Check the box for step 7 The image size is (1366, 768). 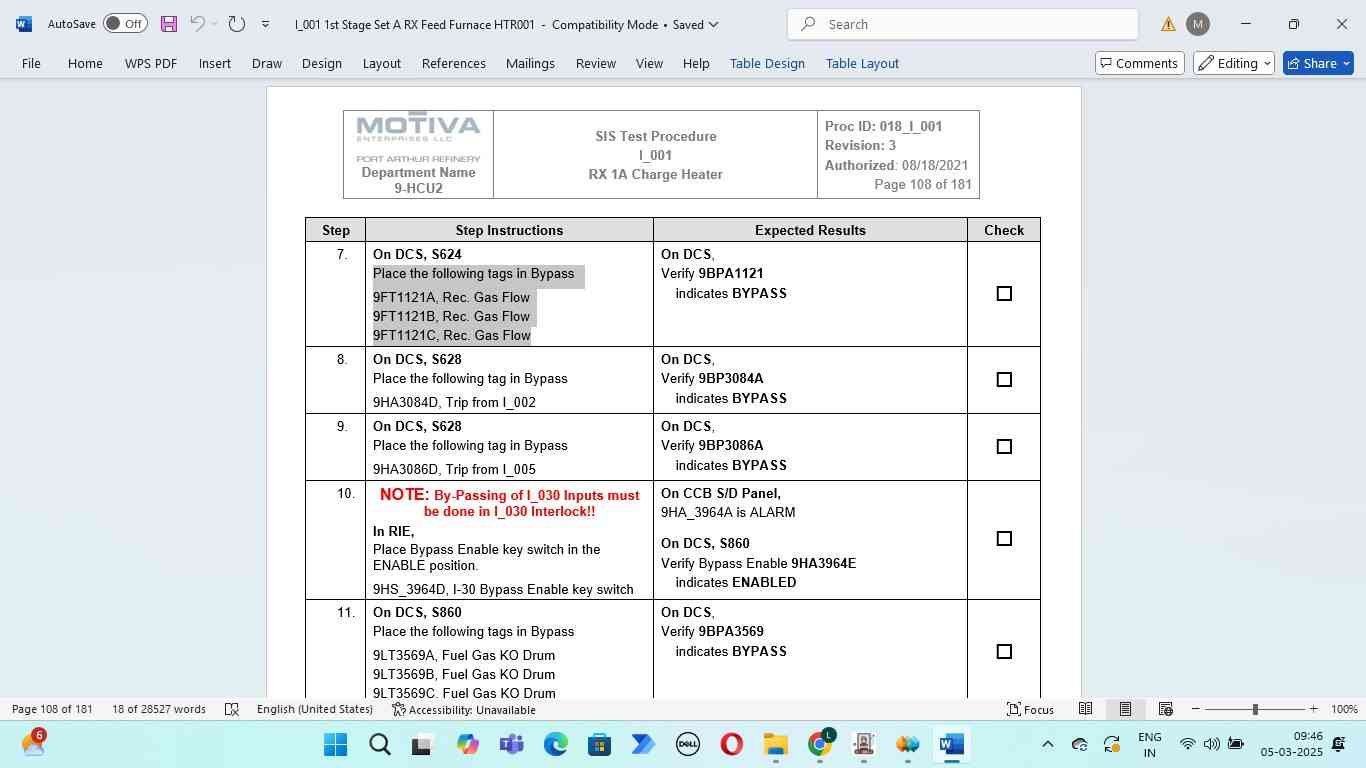point(1004,293)
